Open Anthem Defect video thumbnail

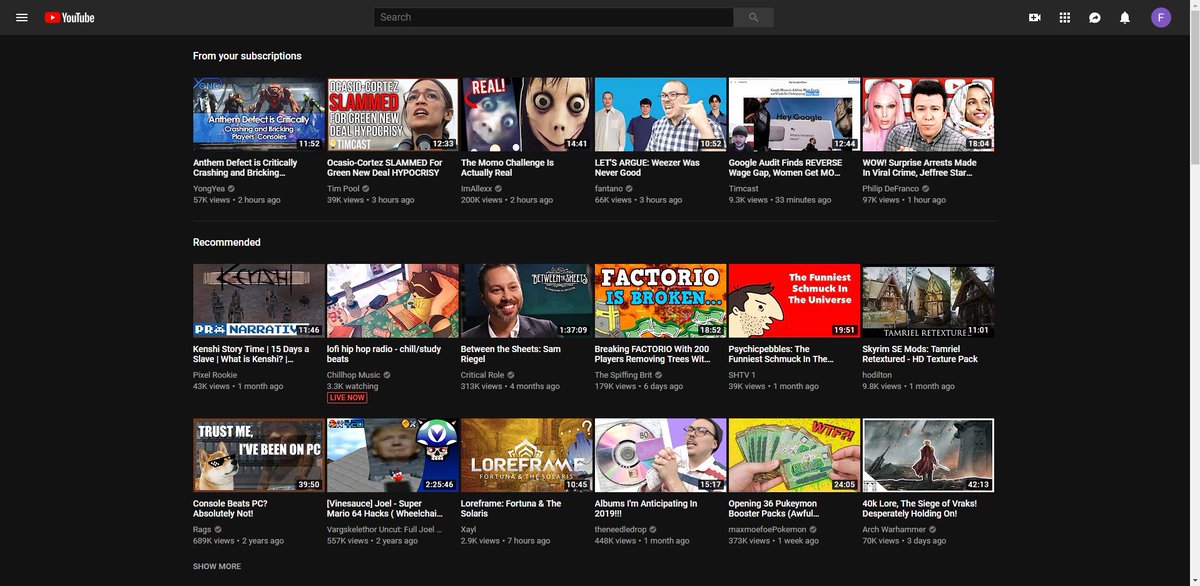(258, 114)
